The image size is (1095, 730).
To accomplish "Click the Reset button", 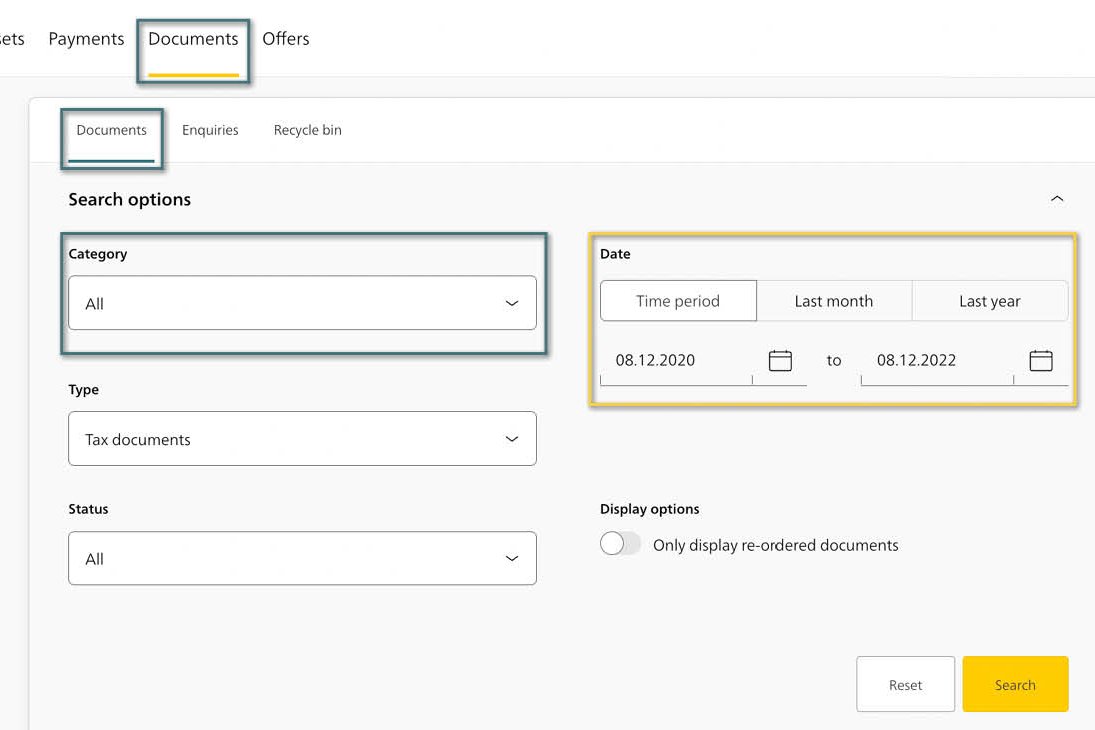I will click(x=905, y=685).
